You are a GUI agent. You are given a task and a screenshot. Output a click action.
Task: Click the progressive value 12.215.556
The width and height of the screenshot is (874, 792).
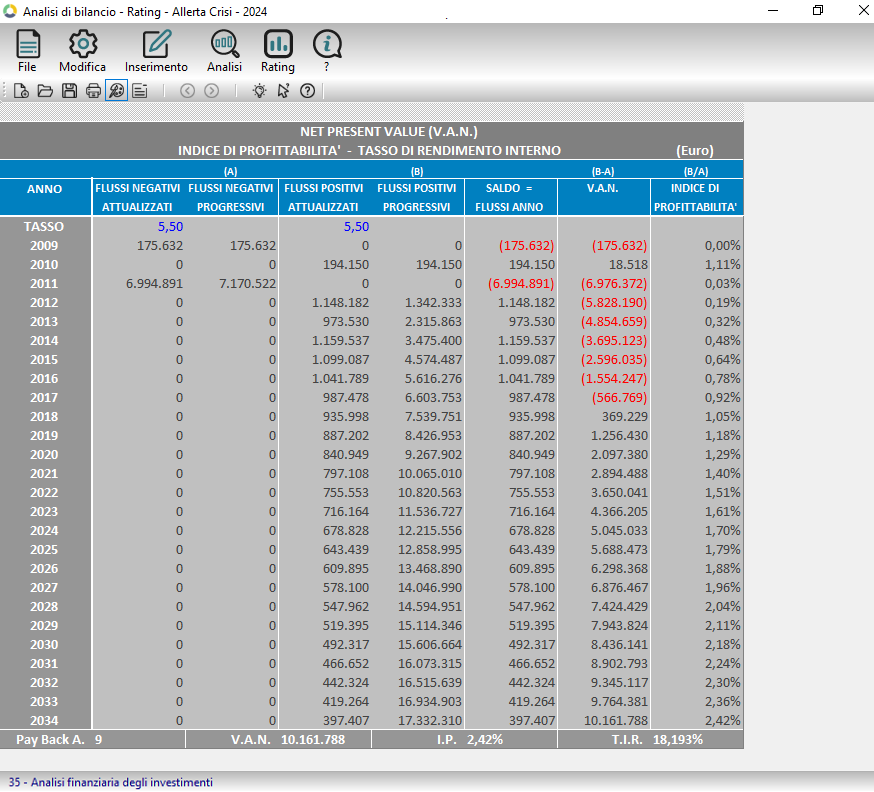430,531
